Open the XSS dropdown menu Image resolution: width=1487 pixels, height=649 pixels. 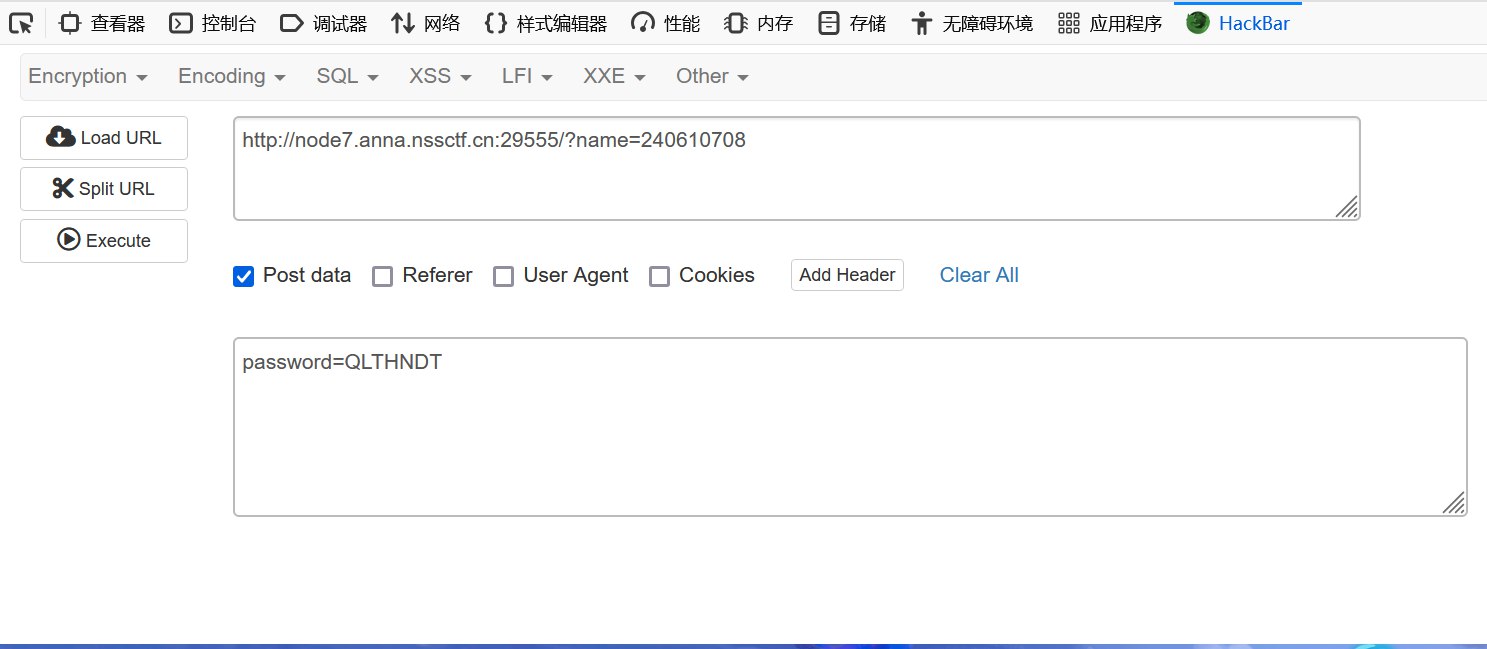[440, 77]
